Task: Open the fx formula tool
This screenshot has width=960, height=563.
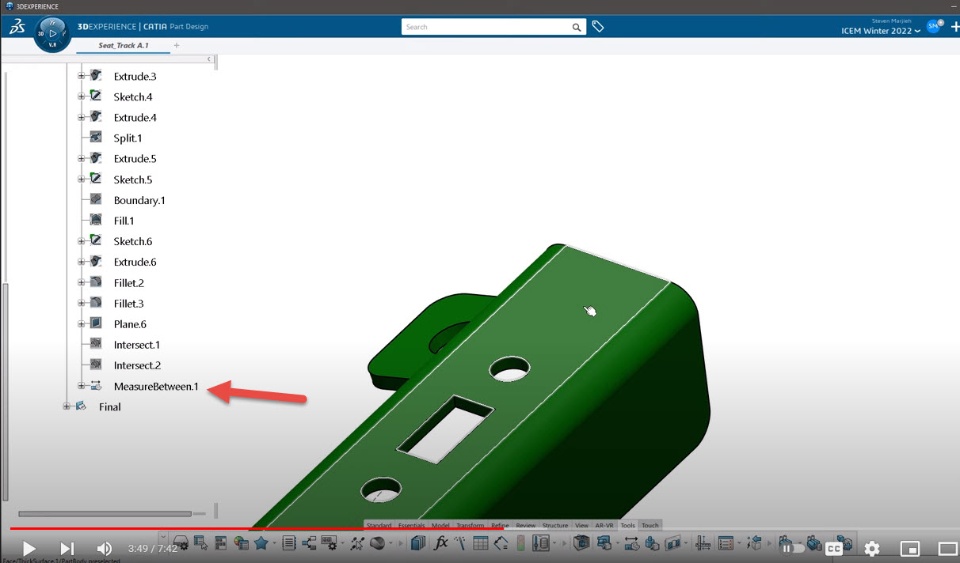Action: (x=440, y=543)
